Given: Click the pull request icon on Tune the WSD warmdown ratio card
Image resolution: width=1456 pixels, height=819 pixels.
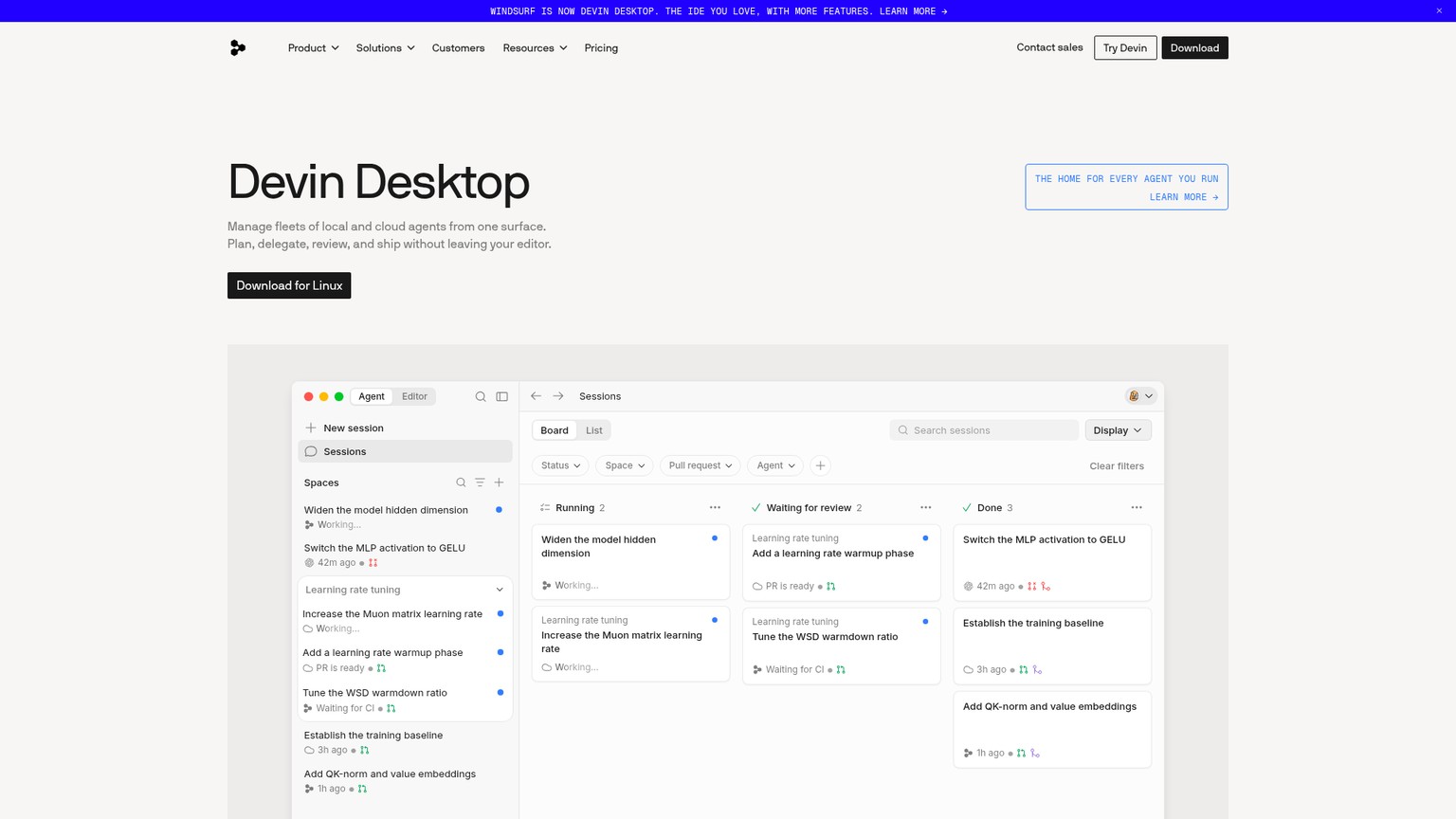Looking at the screenshot, I should click(841, 669).
